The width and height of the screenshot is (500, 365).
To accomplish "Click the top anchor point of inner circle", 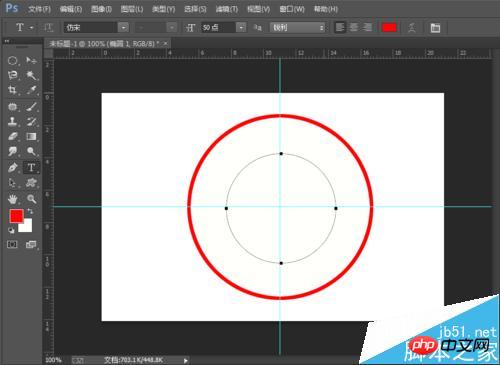I will [281, 154].
